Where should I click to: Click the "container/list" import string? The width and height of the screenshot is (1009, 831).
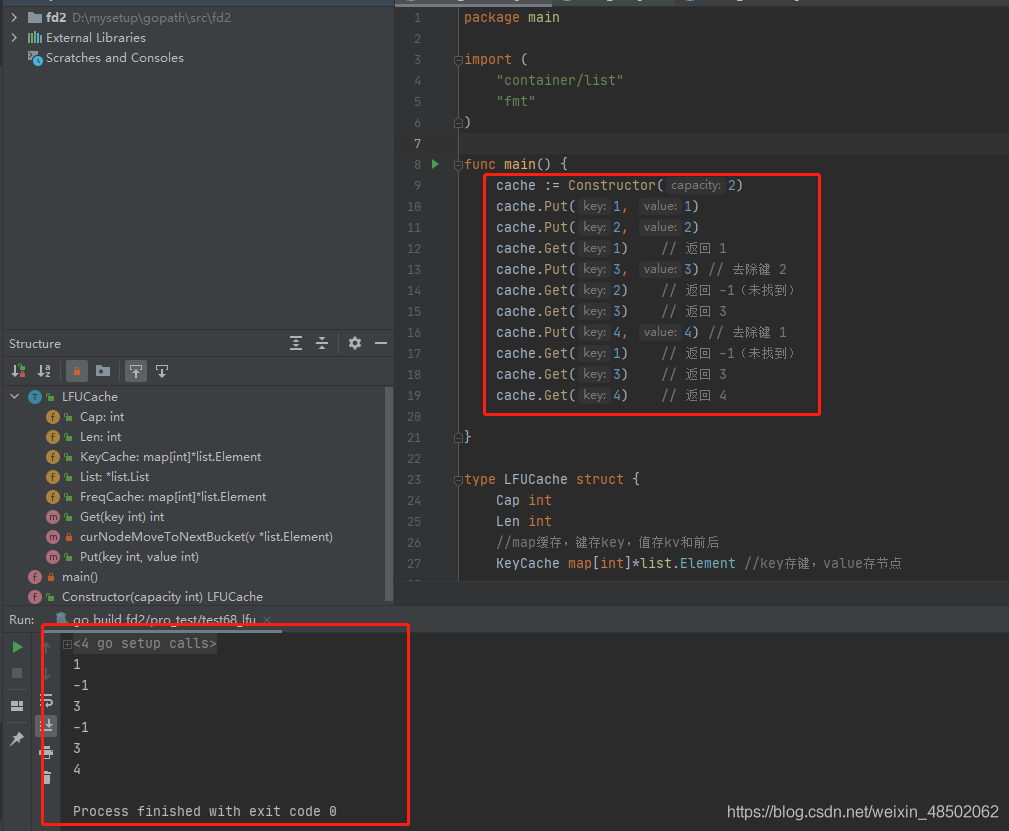[559, 80]
